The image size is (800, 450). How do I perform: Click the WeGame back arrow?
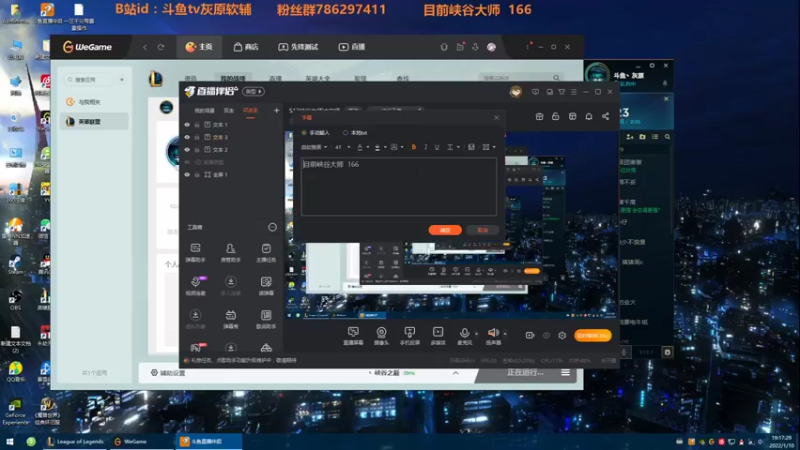pos(145,47)
